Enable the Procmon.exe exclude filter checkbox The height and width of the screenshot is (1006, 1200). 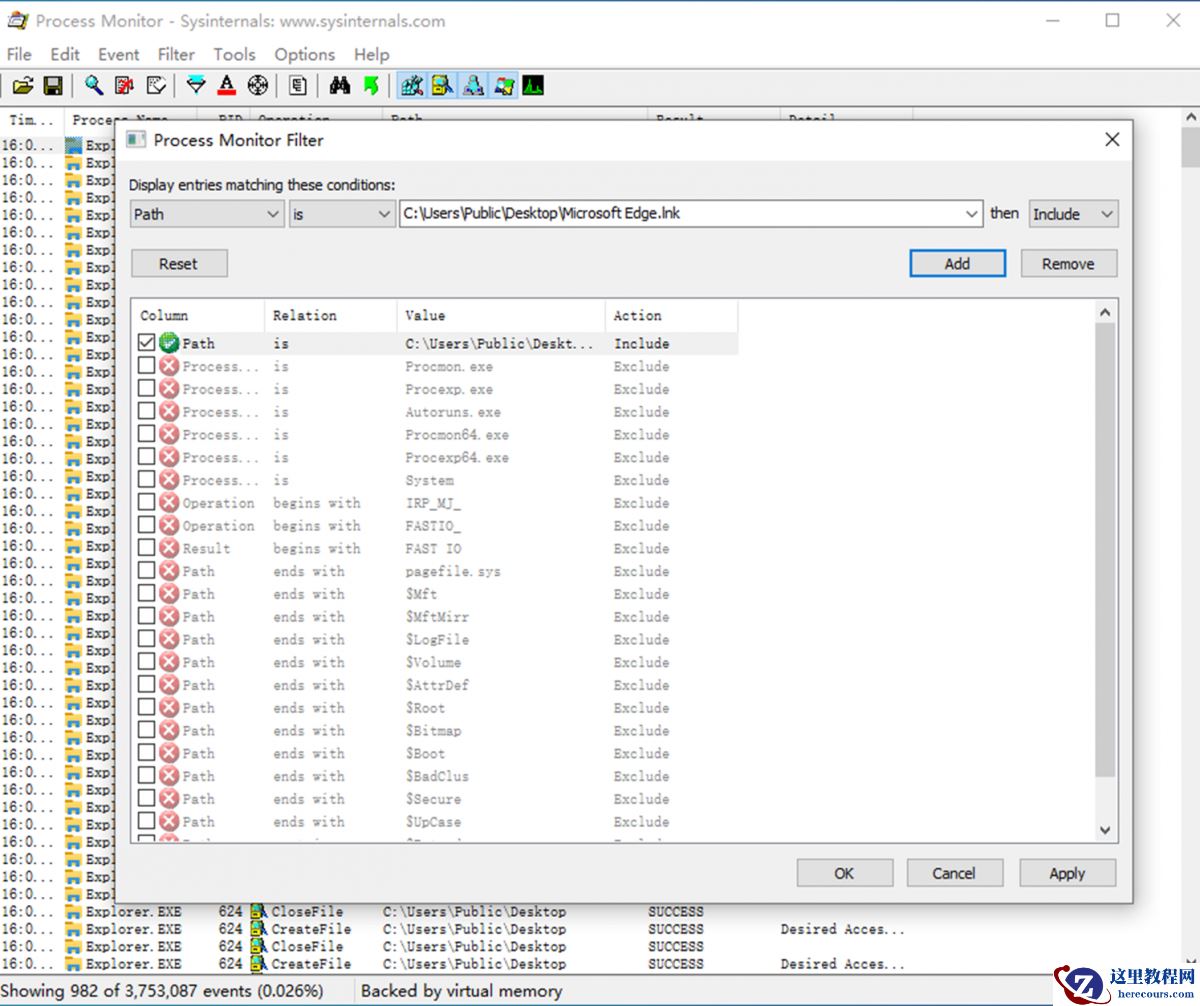coord(147,366)
